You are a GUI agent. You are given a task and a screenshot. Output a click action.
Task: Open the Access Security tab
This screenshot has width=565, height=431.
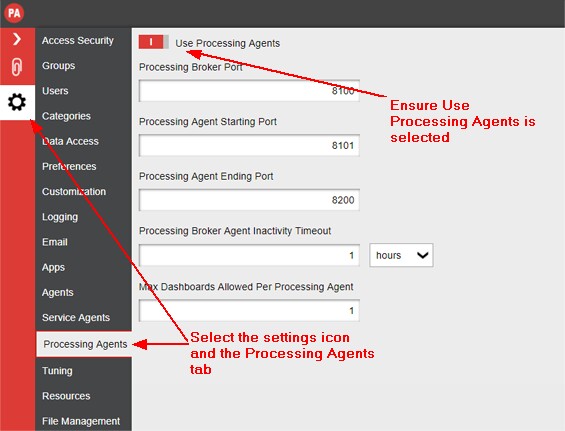point(78,40)
